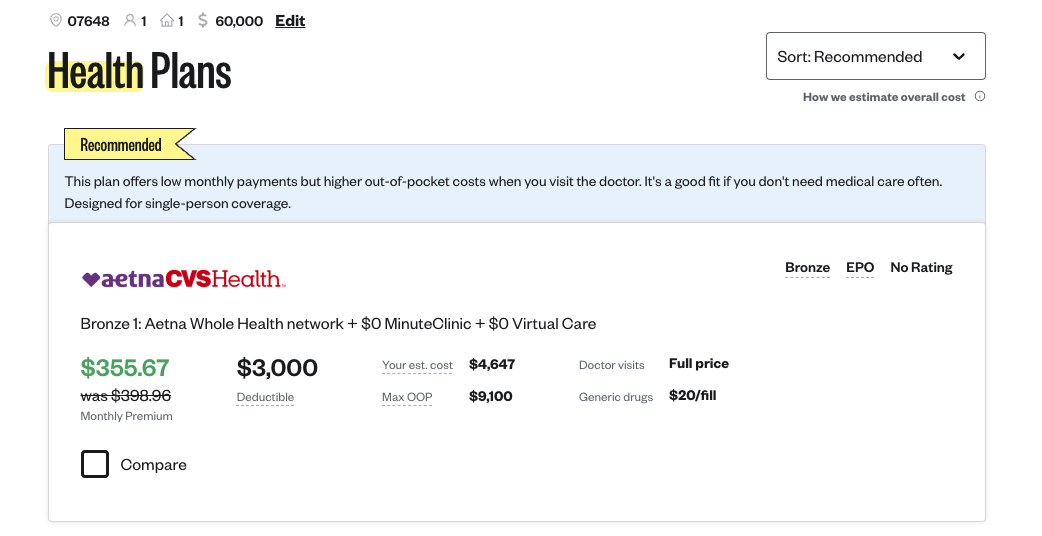This screenshot has width=1042, height=536.
Task: Check the Compare checkbox for Aetna plan
Action: point(95,464)
